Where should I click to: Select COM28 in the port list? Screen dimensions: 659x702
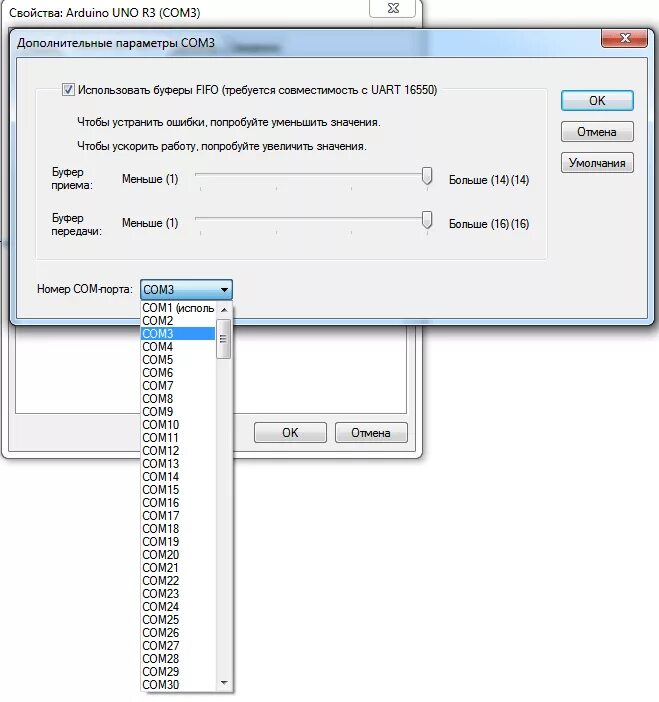click(x=178, y=659)
